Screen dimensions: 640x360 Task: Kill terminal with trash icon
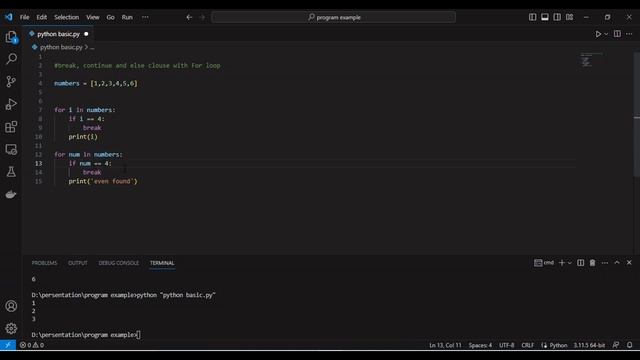coord(592,263)
